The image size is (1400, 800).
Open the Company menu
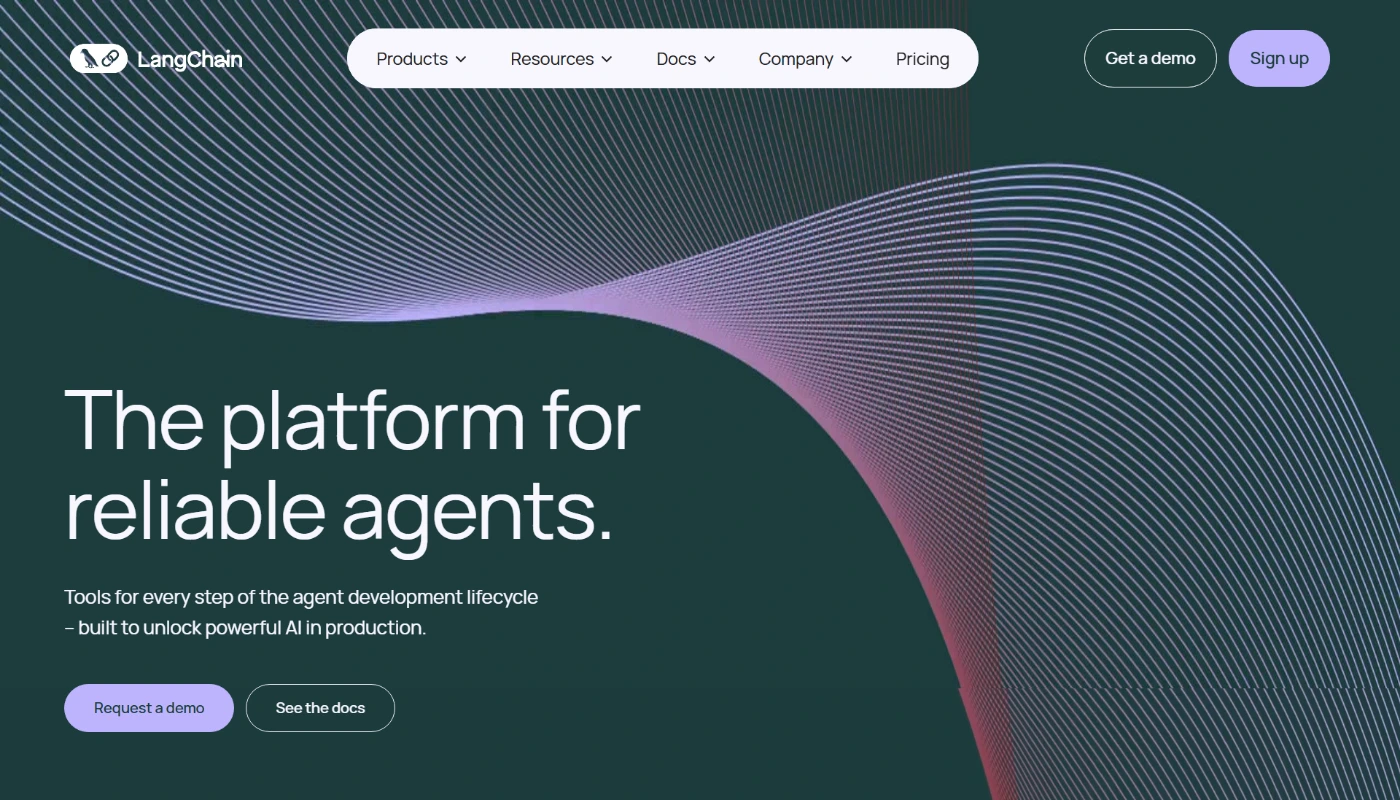(x=795, y=59)
